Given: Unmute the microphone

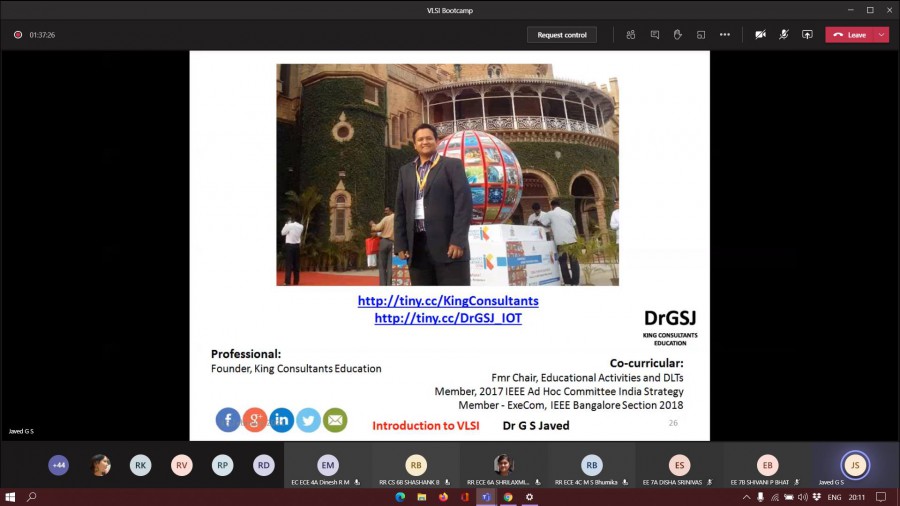Looking at the screenshot, I should [784, 34].
